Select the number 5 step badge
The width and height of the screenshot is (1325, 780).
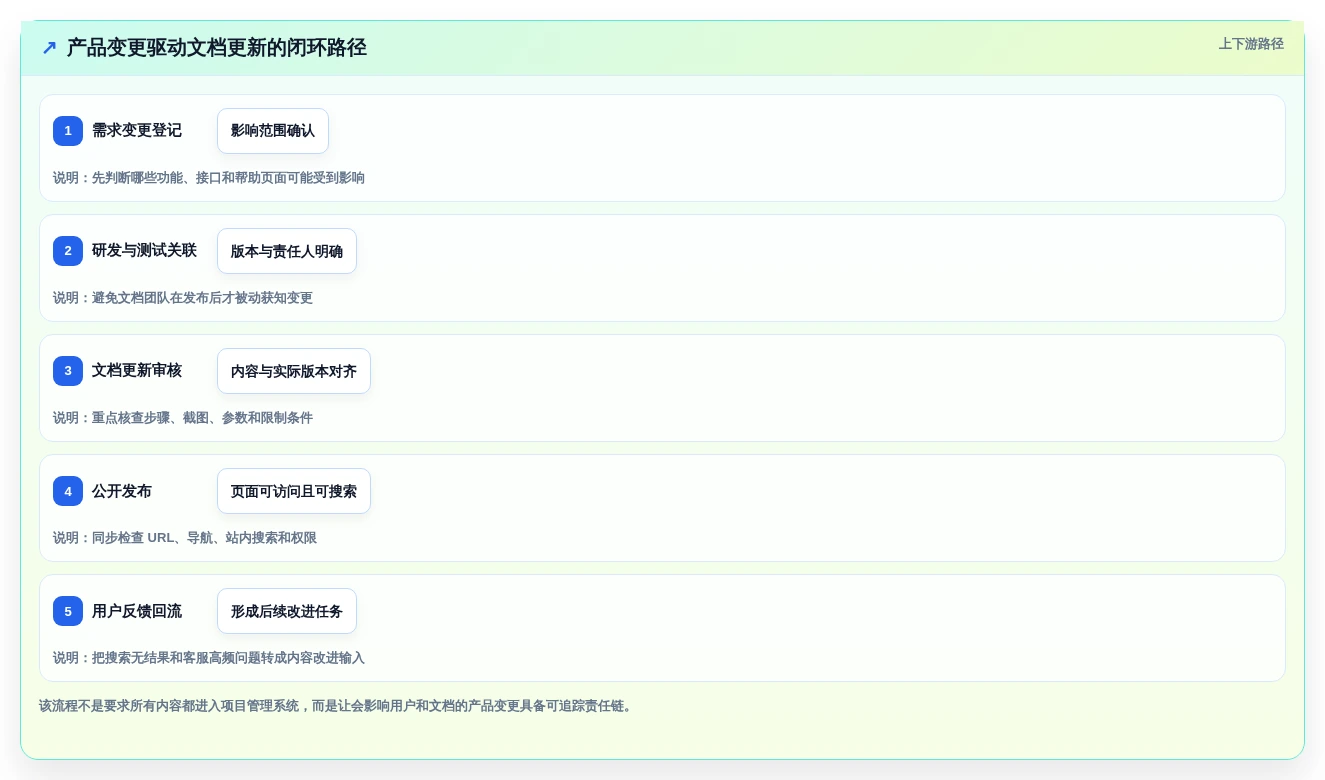pos(68,611)
